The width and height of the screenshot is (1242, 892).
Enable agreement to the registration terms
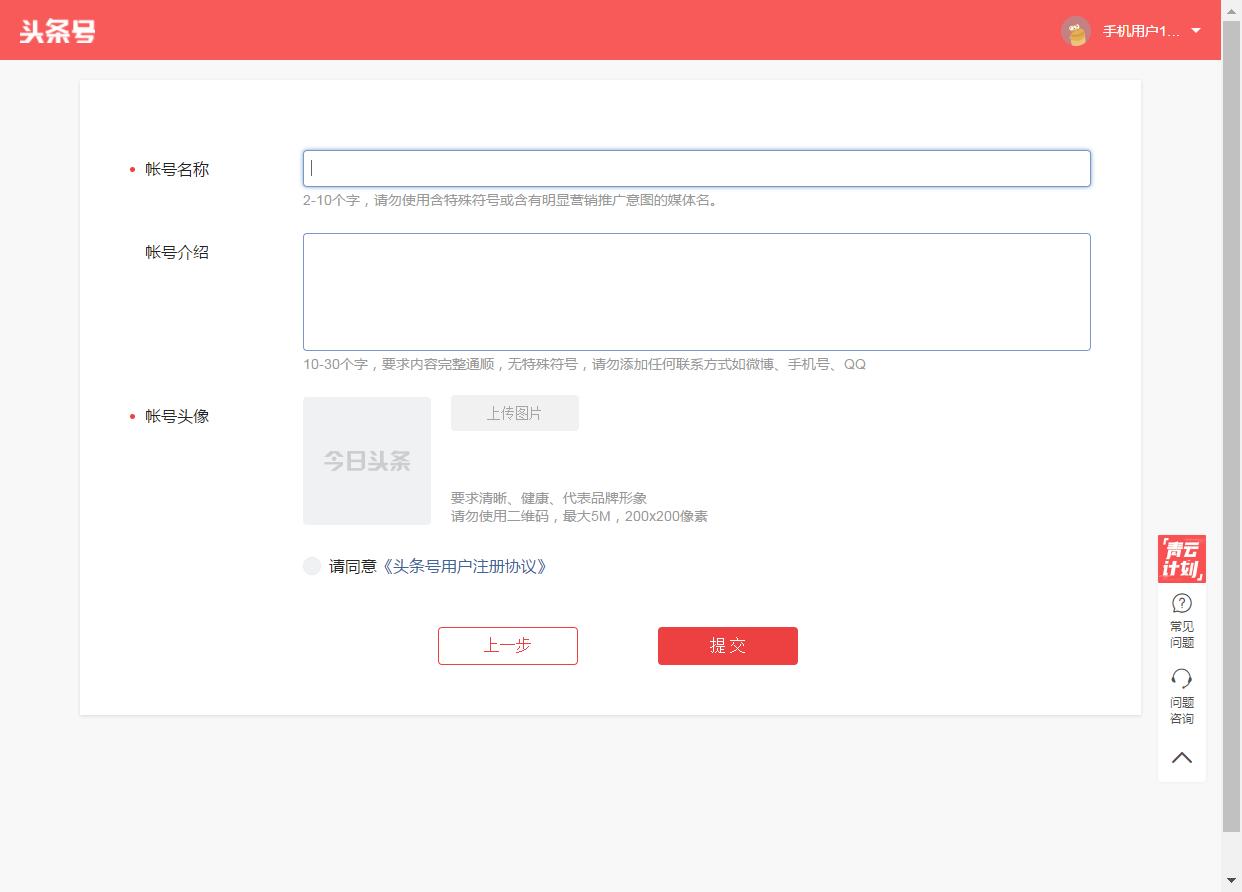pos(311,566)
